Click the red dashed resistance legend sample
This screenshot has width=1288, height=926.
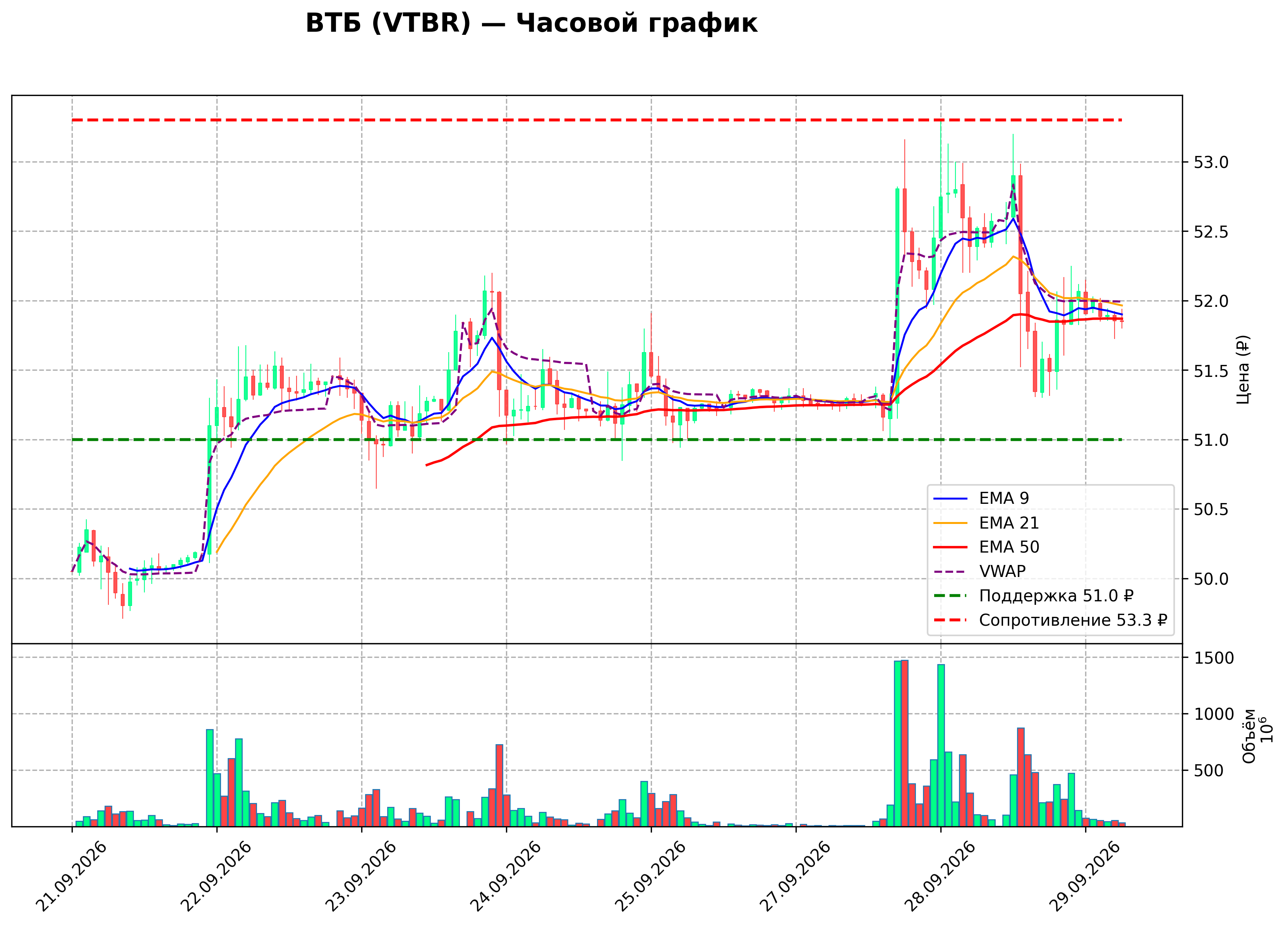(x=950, y=621)
